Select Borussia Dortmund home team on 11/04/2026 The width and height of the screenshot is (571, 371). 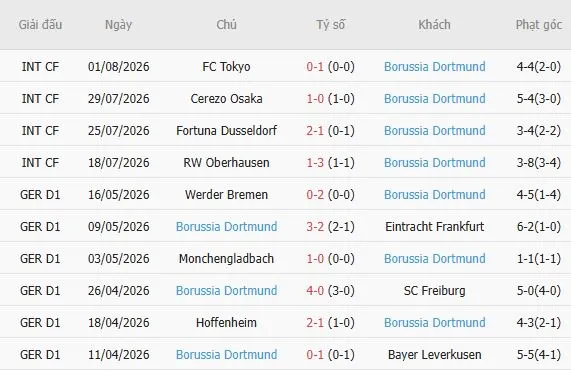[x=226, y=355]
